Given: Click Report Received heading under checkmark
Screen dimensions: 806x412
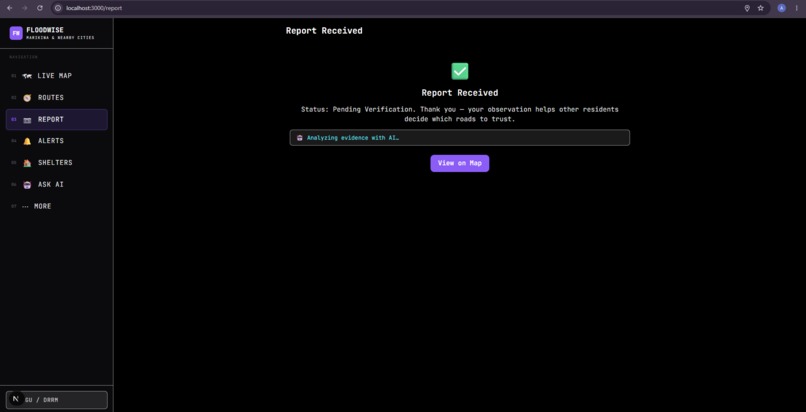Looking at the screenshot, I should (x=460, y=93).
